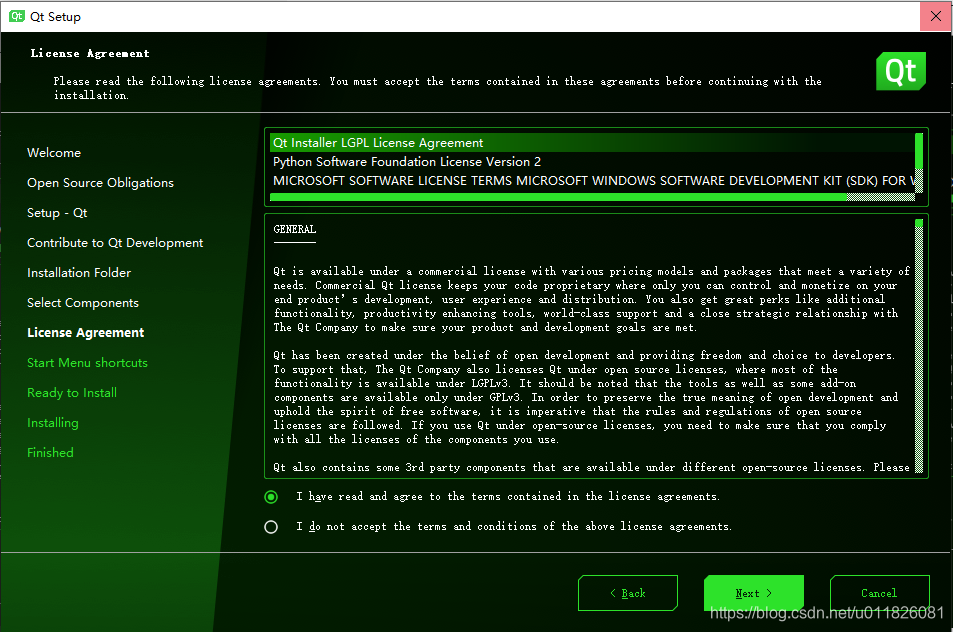
Task: Click the License Agreement page title
Action: pos(90,53)
